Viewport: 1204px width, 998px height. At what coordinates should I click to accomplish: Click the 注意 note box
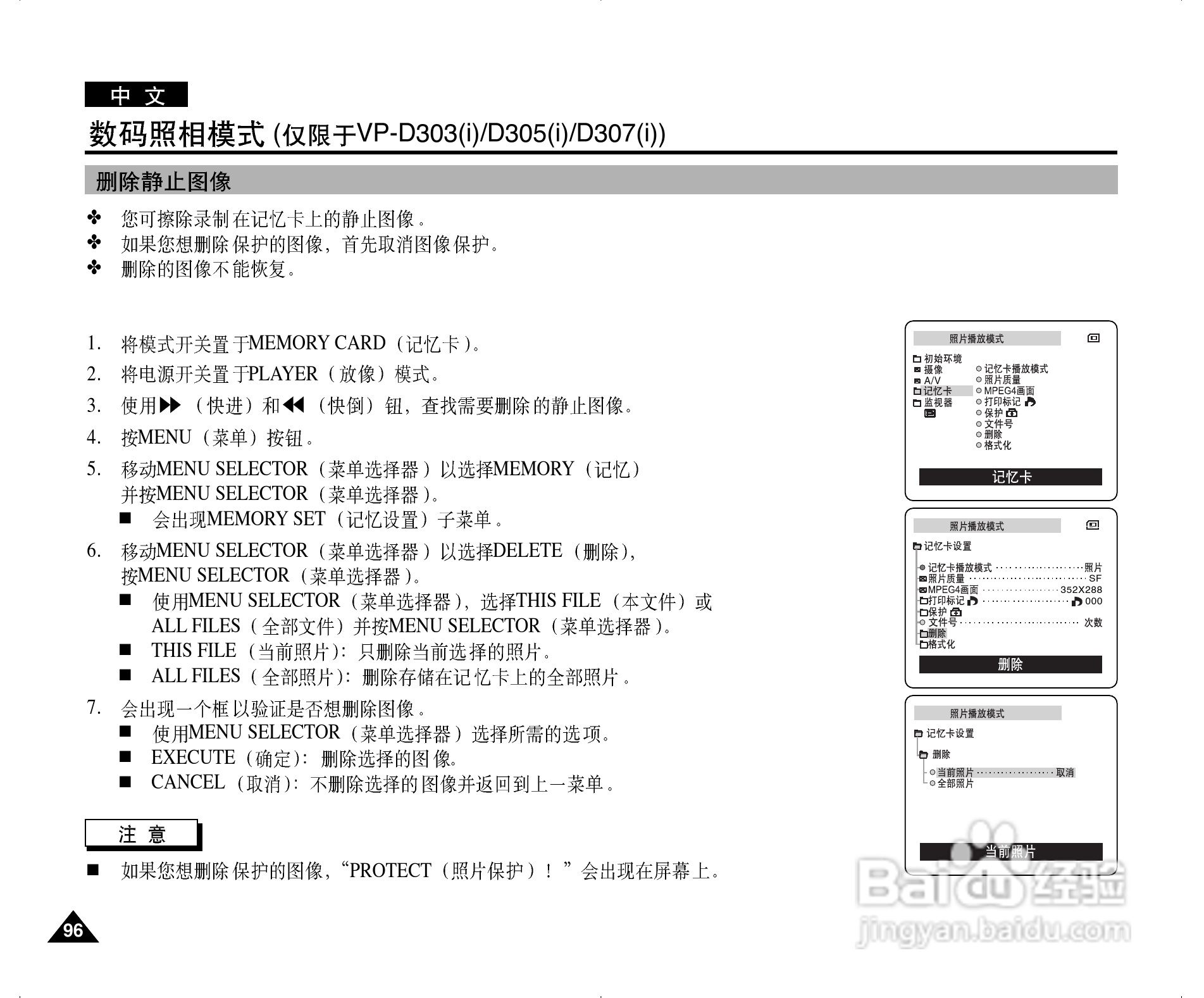click(x=142, y=834)
